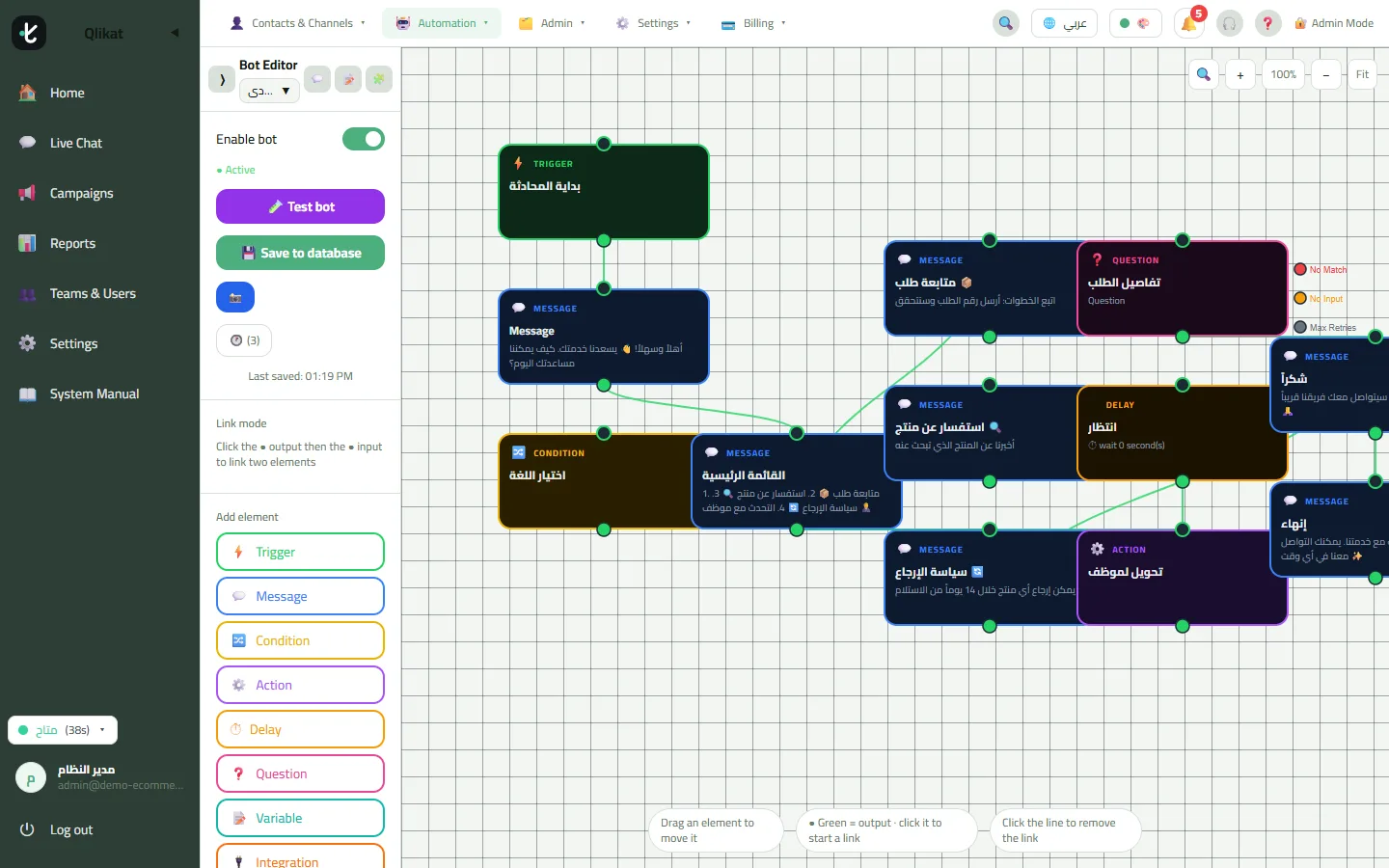The width and height of the screenshot is (1389, 868).
Task: Click the blue camera snapshot button
Action: [235, 297]
